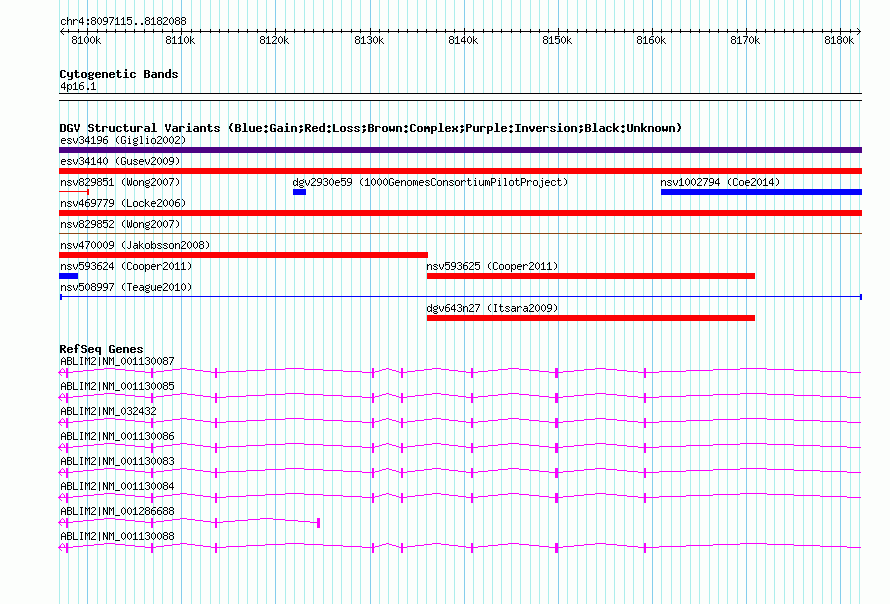The height and width of the screenshot is (604, 890).
Task: Select the nsv593625 (Cooper2011) label
Action: click(492, 266)
